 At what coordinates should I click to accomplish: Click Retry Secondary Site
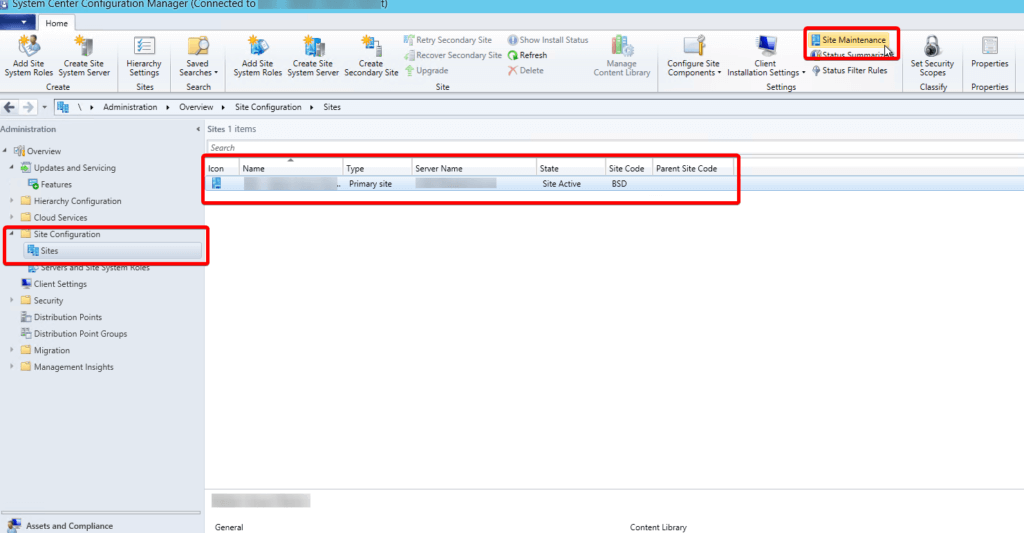pos(448,40)
